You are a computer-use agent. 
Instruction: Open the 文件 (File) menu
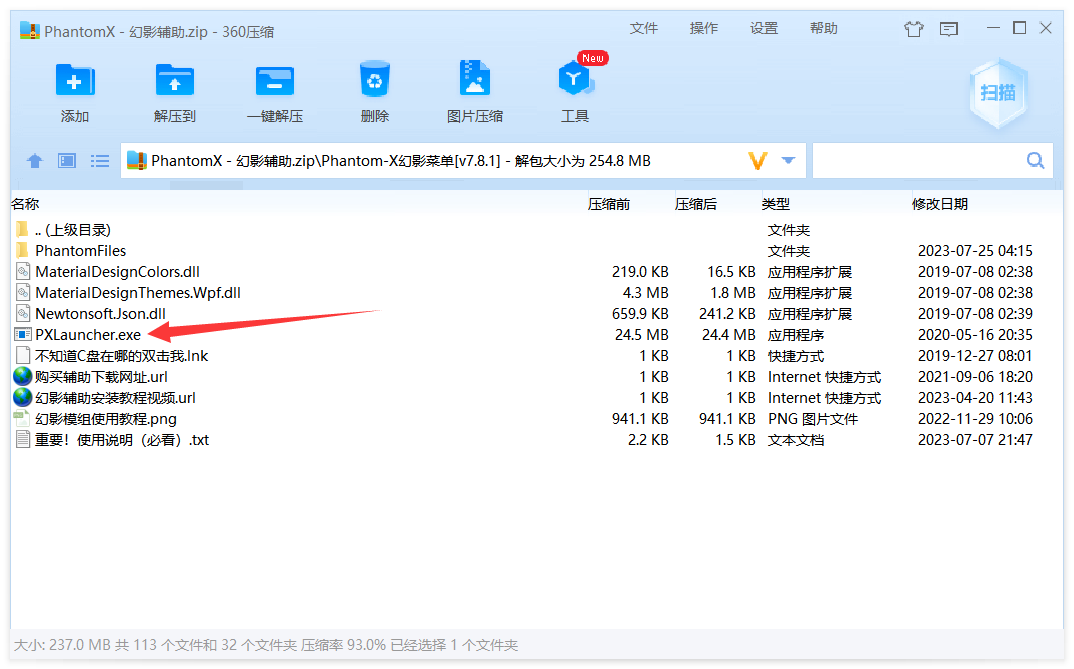(644, 28)
